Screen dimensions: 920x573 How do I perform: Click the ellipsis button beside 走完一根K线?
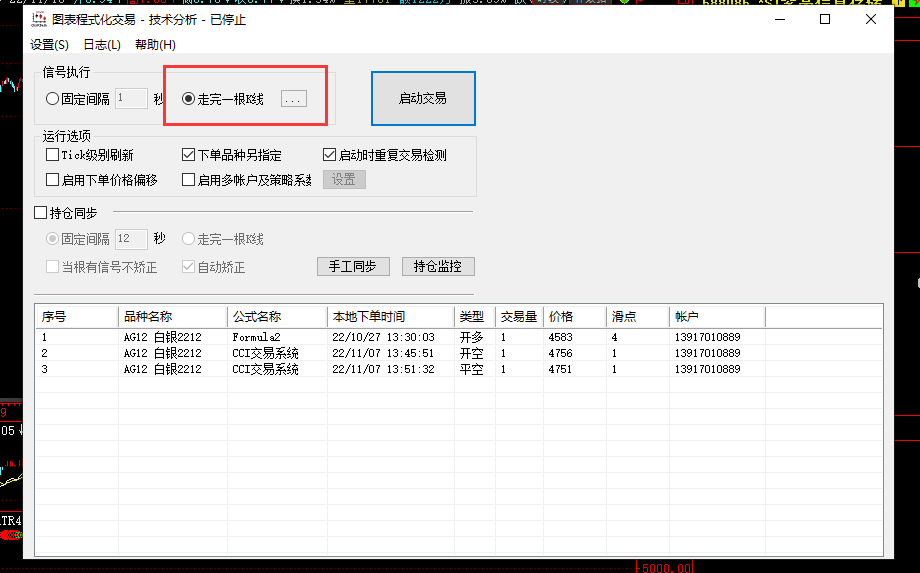[x=293, y=99]
